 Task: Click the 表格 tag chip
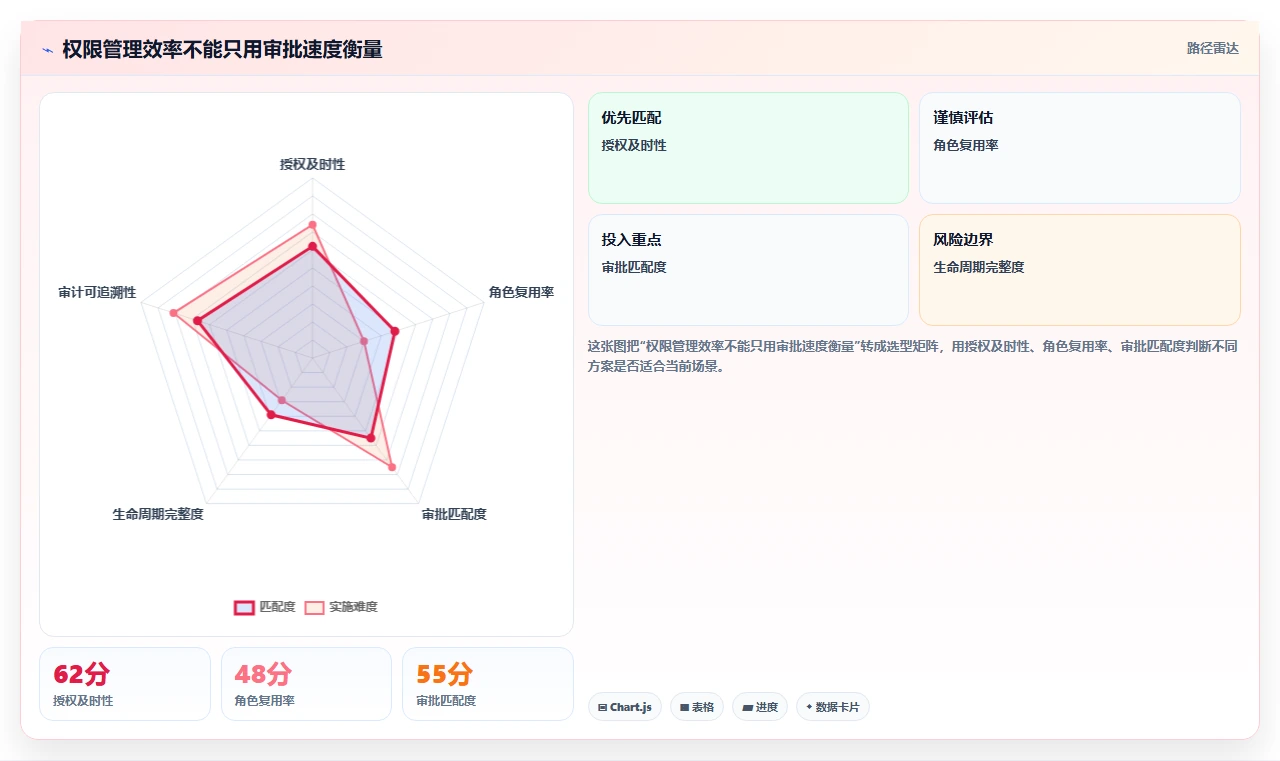[x=697, y=707]
